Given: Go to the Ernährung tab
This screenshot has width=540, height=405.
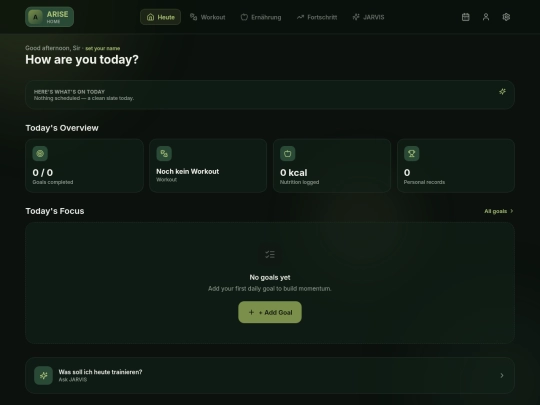Looking at the screenshot, I should pyautogui.click(x=261, y=17).
